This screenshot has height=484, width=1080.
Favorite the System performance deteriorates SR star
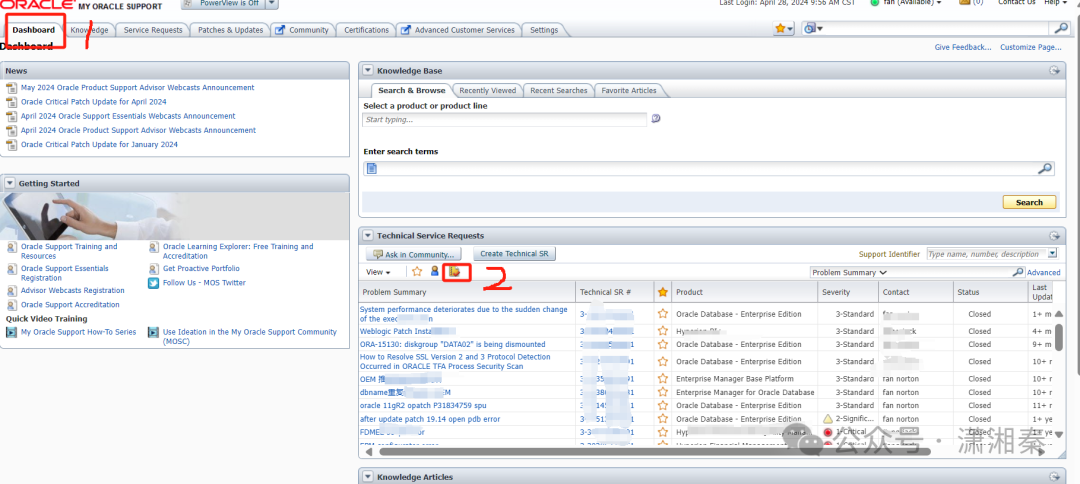(x=663, y=314)
